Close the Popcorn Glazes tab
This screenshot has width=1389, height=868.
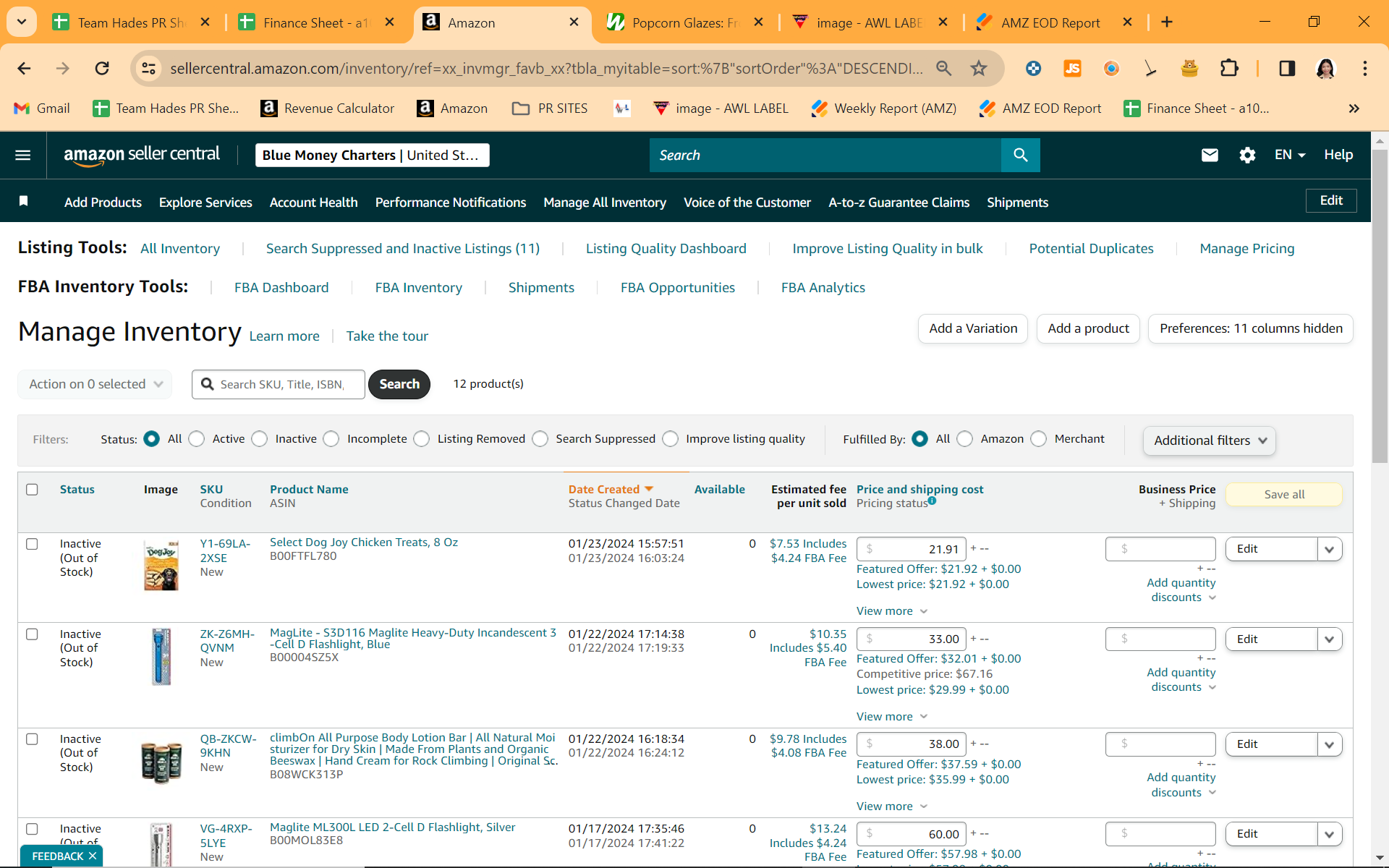(x=758, y=22)
